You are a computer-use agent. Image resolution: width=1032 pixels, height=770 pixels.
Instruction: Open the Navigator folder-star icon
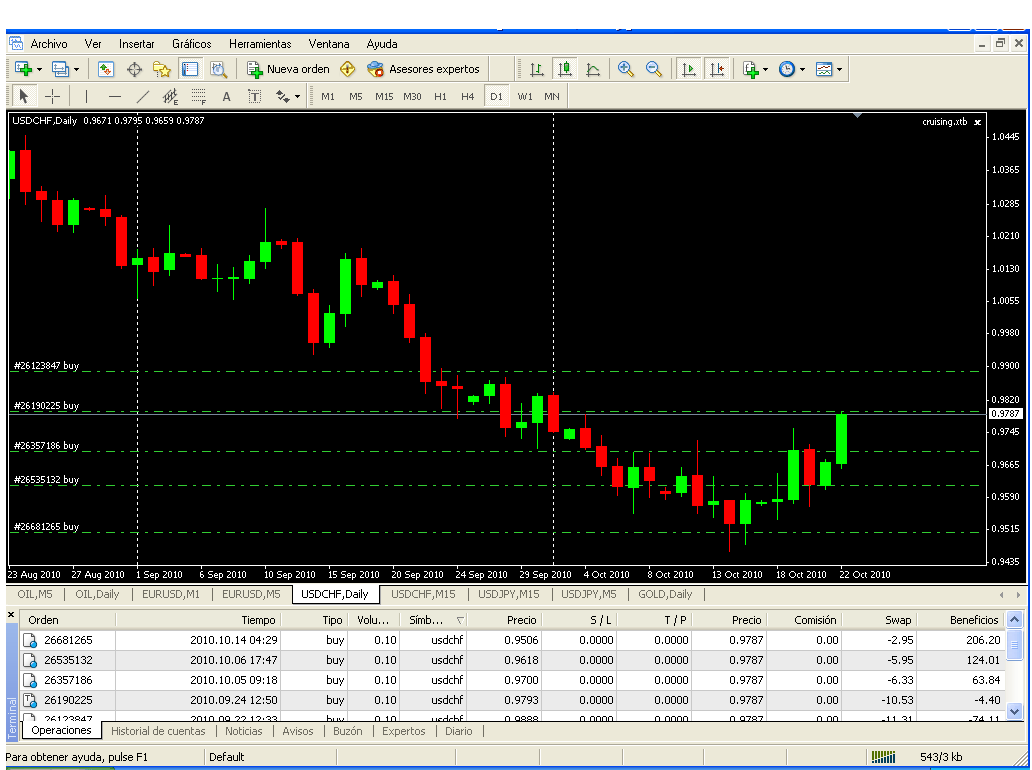click(x=161, y=69)
